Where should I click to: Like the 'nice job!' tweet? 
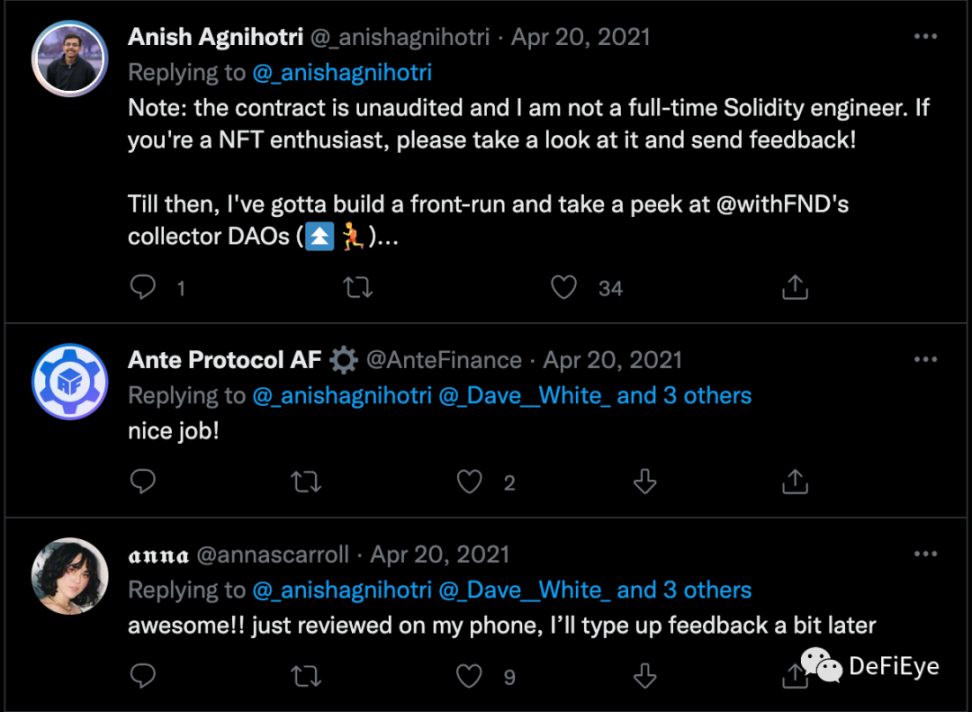tap(469, 482)
